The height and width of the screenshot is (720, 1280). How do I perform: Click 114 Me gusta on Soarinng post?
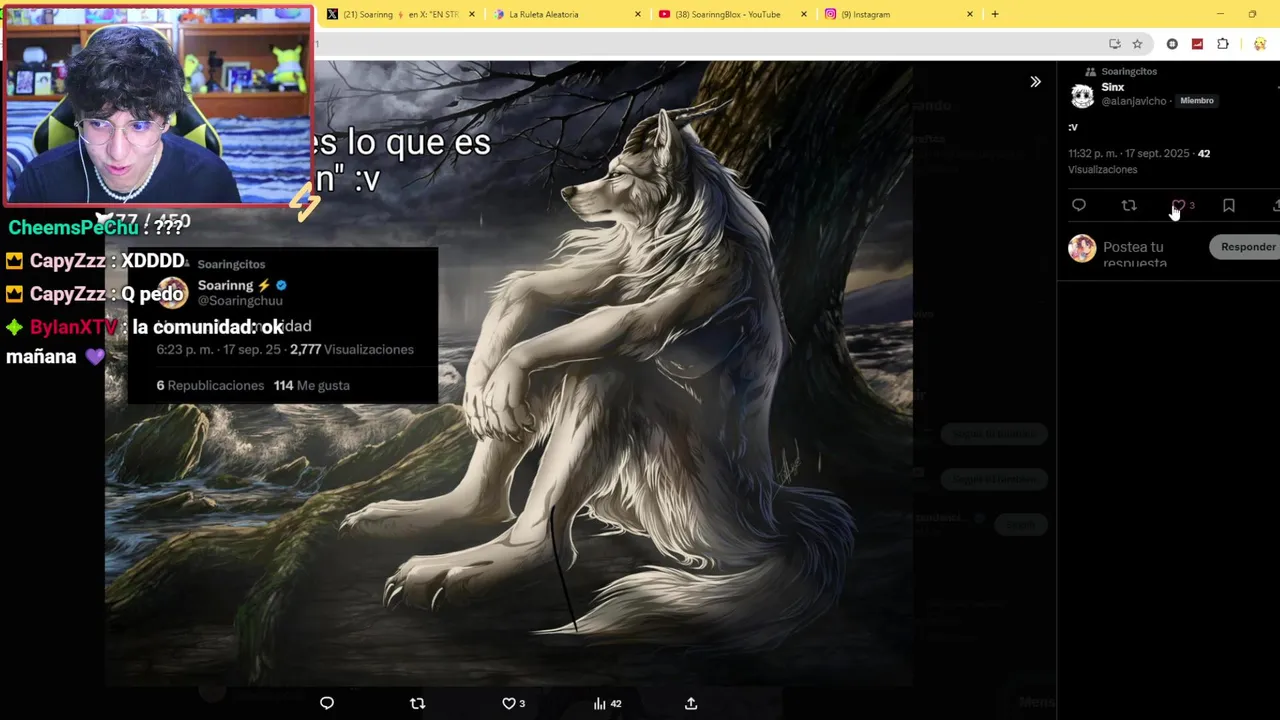311,385
